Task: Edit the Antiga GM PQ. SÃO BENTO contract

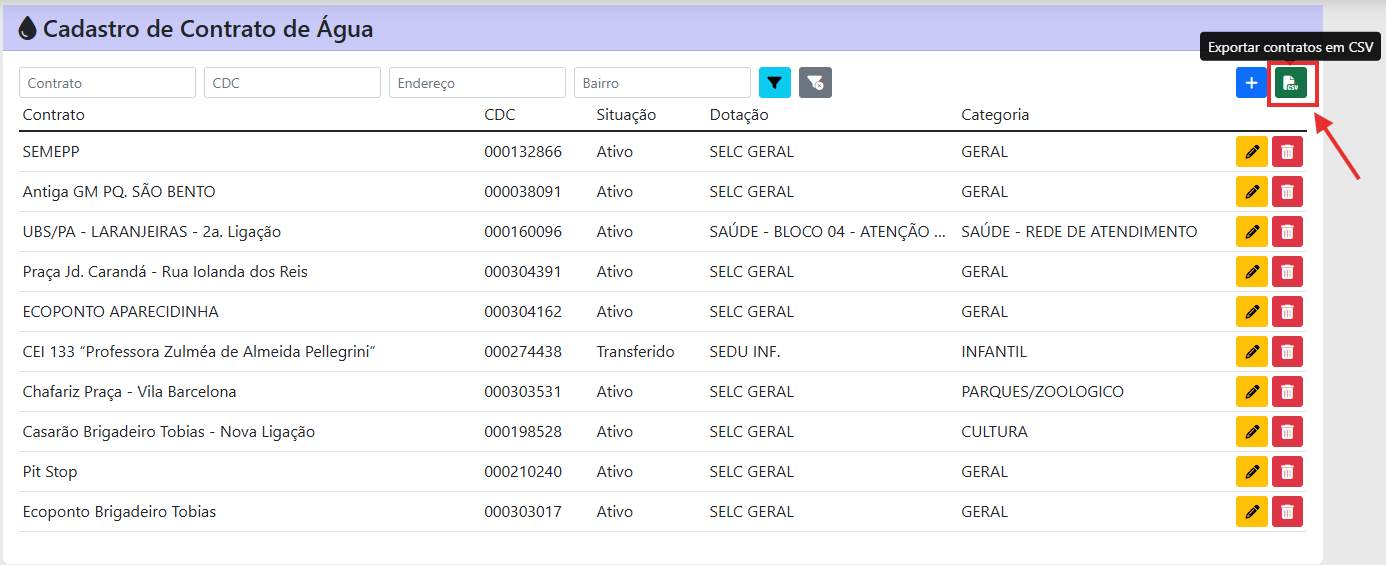Action: [x=1251, y=192]
